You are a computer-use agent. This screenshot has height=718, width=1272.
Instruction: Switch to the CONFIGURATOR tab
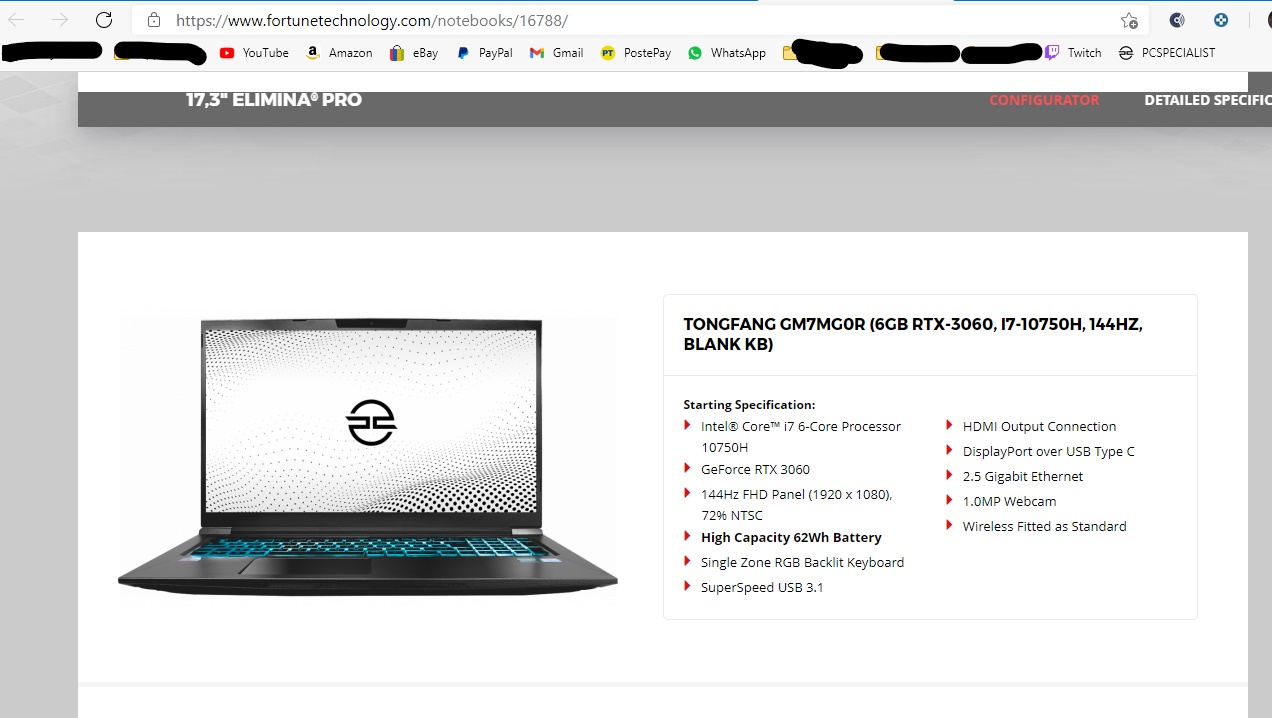tap(1044, 100)
